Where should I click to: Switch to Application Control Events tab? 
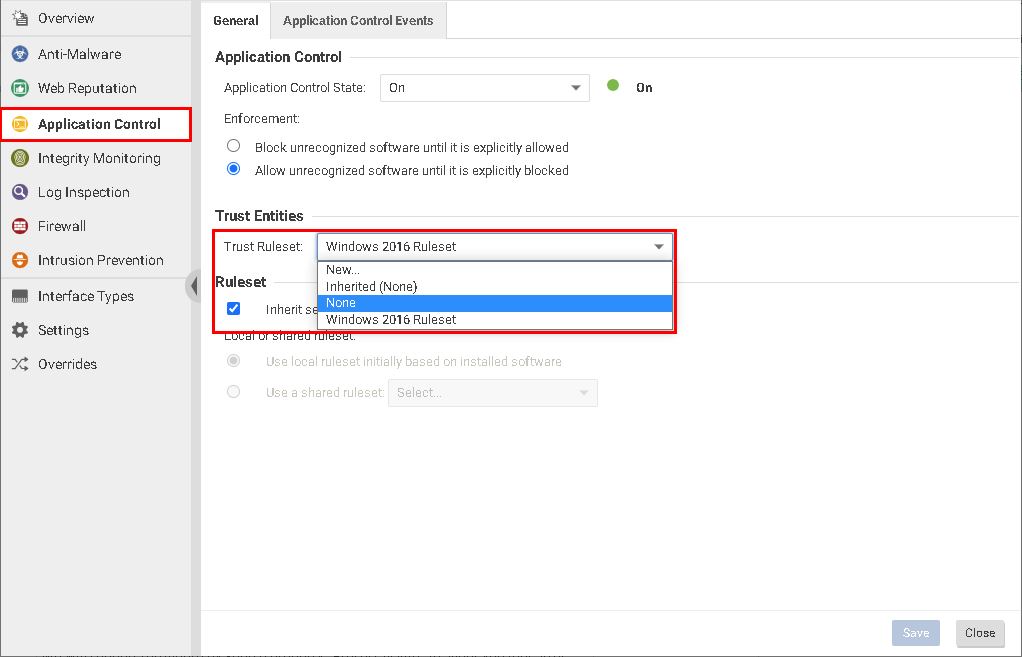click(358, 20)
